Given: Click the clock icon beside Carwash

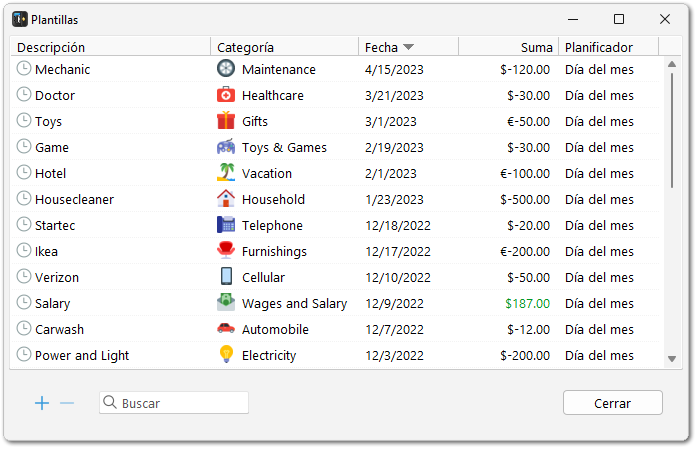Looking at the screenshot, I should tap(24, 329).
